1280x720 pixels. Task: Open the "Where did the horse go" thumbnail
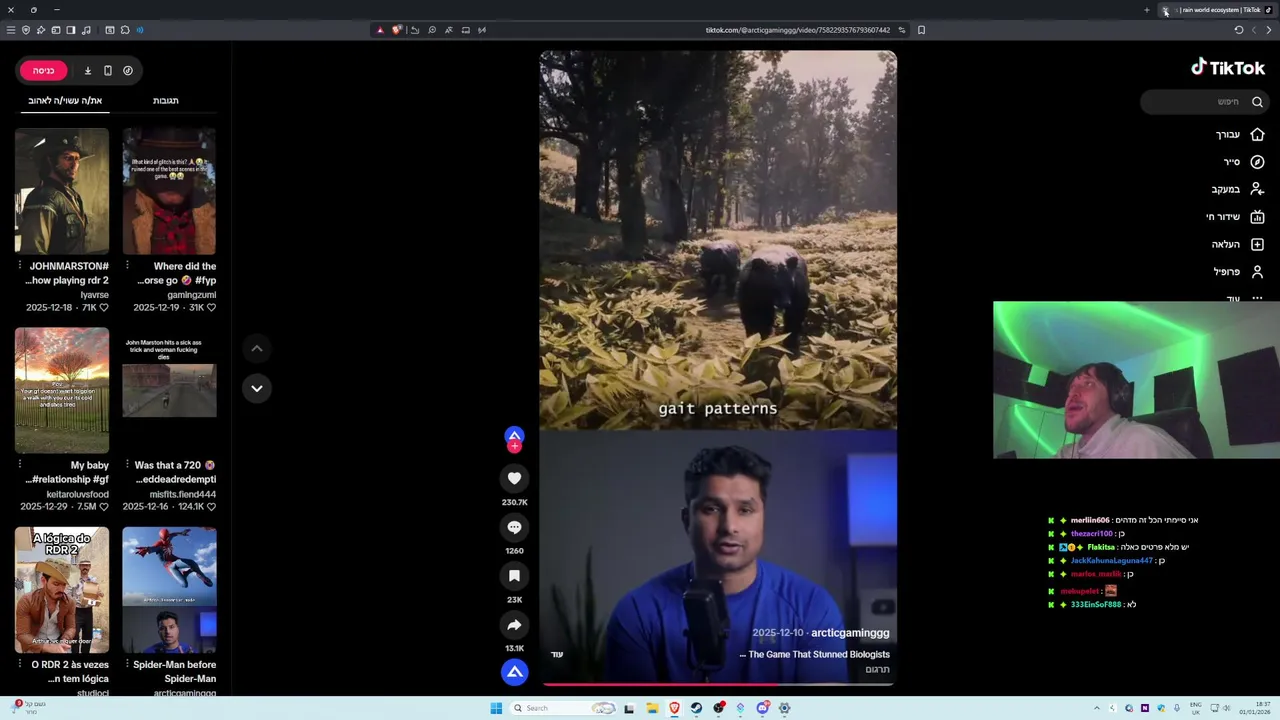pos(169,191)
